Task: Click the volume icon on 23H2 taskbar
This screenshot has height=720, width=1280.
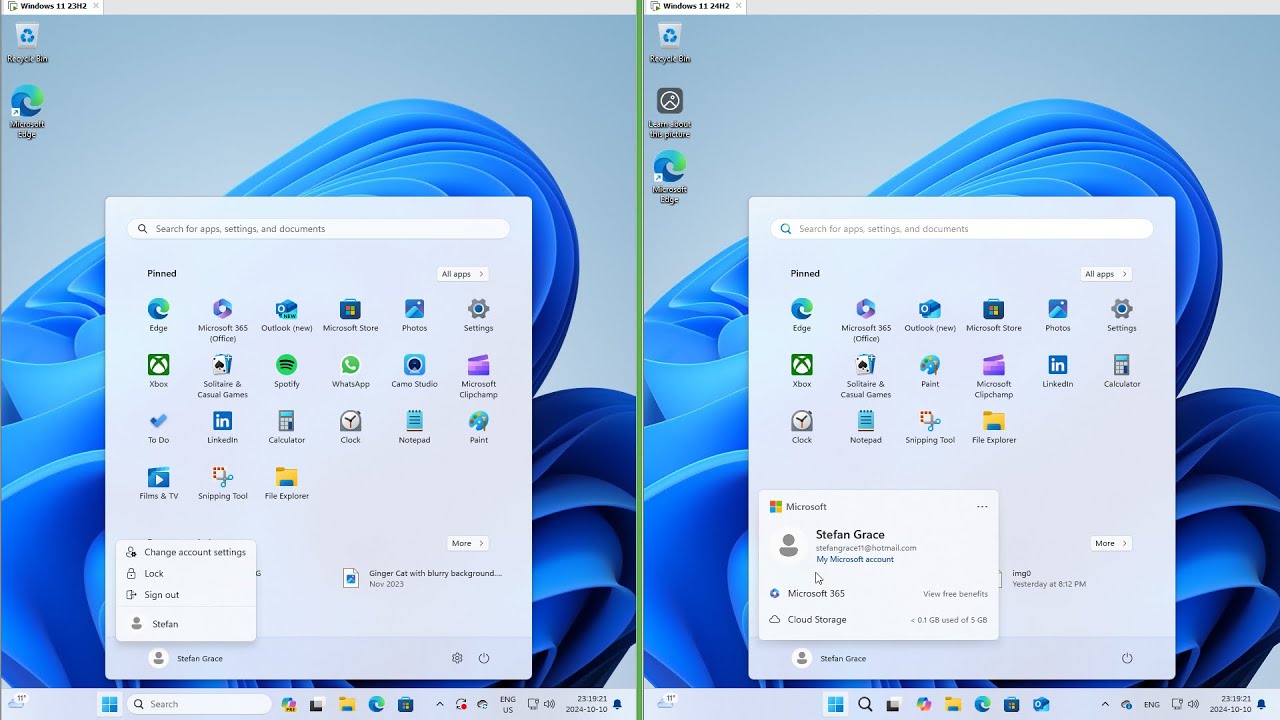Action: point(551,704)
